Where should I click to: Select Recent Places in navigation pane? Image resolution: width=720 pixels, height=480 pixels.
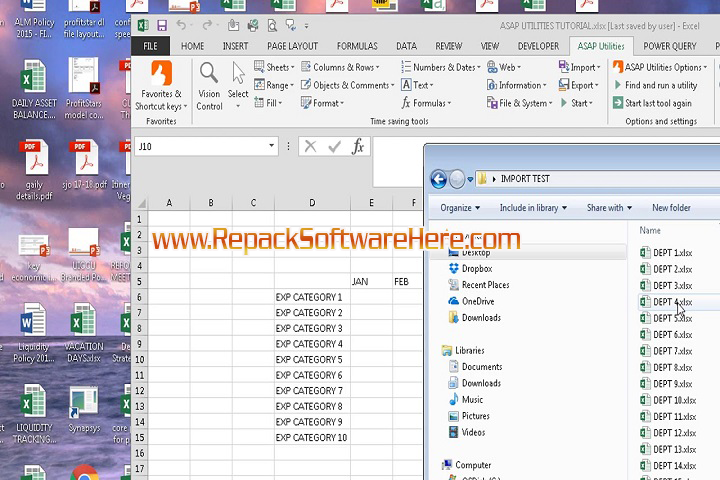tap(479, 285)
